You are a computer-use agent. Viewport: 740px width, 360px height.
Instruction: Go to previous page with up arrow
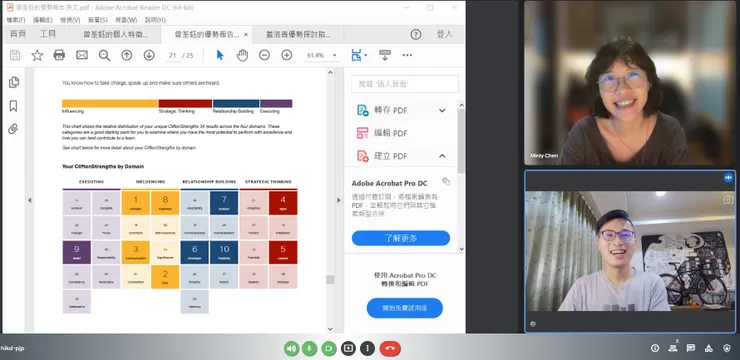126,55
